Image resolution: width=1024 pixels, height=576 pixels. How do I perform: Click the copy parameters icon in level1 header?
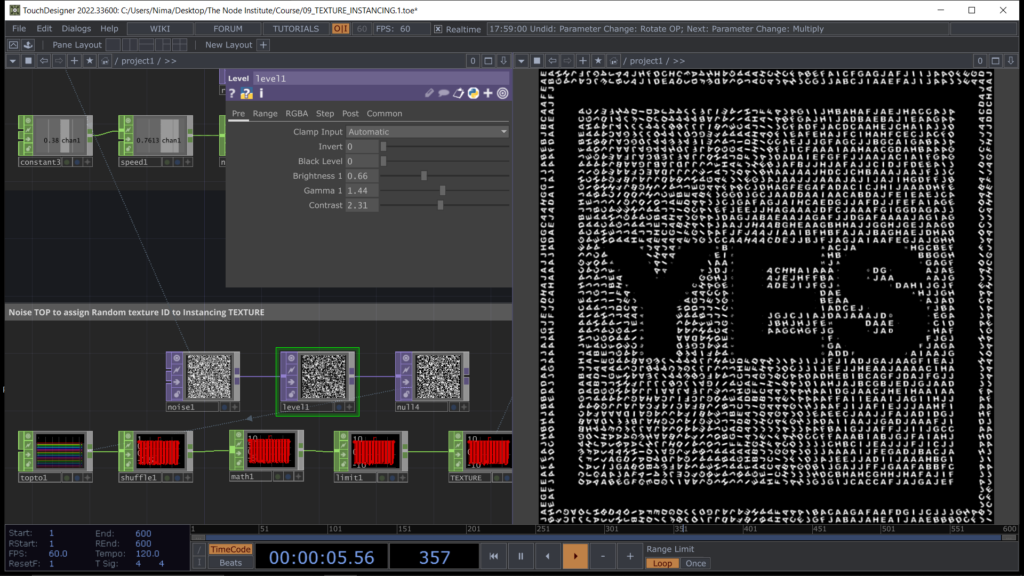458,93
